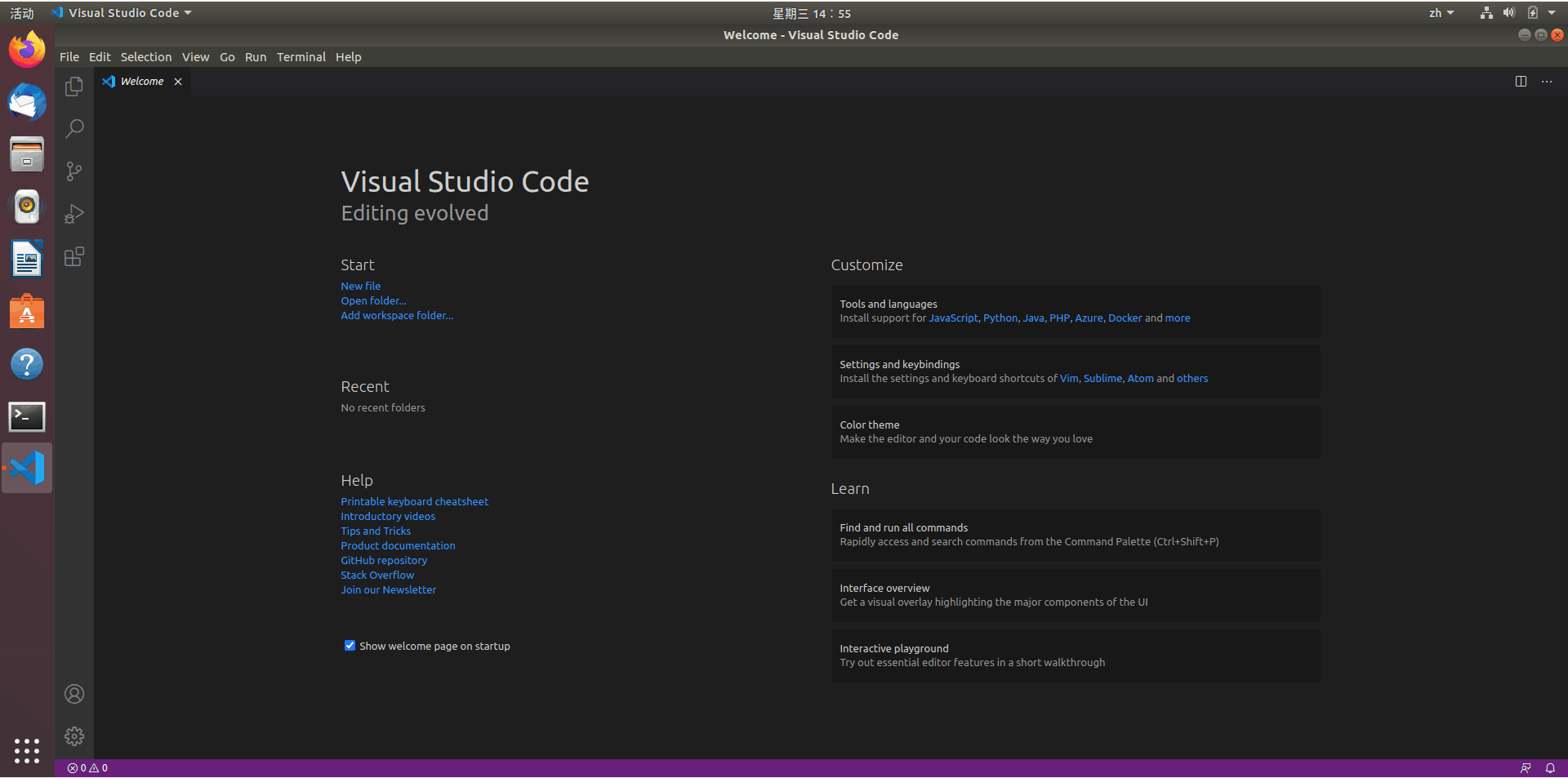Show the applications grid
This screenshot has width=1568, height=778.
pos(27,750)
